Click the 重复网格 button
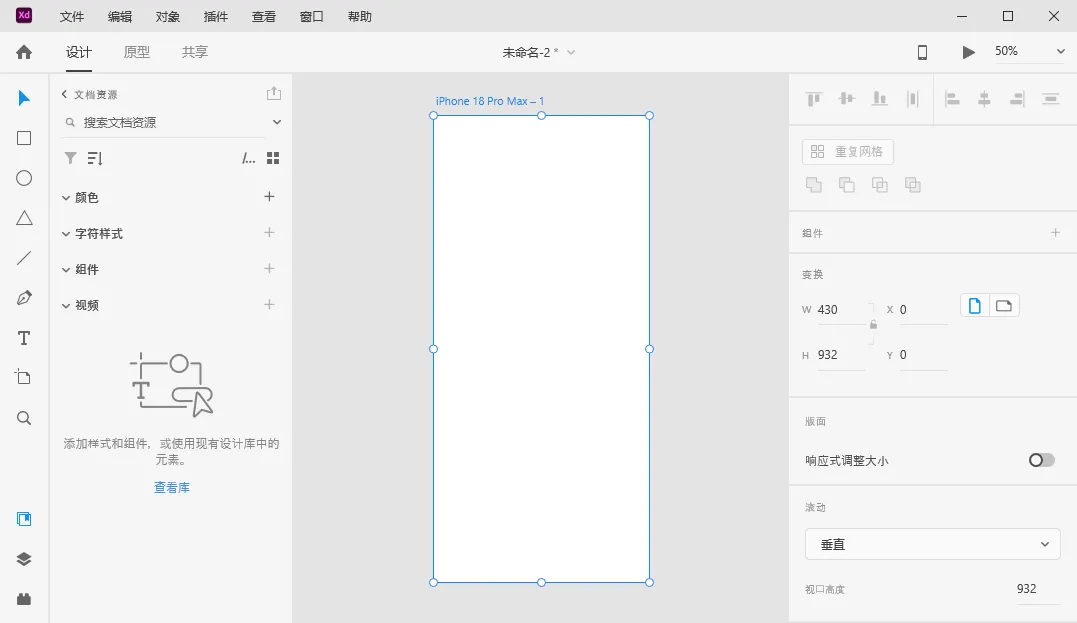The height and width of the screenshot is (623, 1077). click(x=847, y=152)
